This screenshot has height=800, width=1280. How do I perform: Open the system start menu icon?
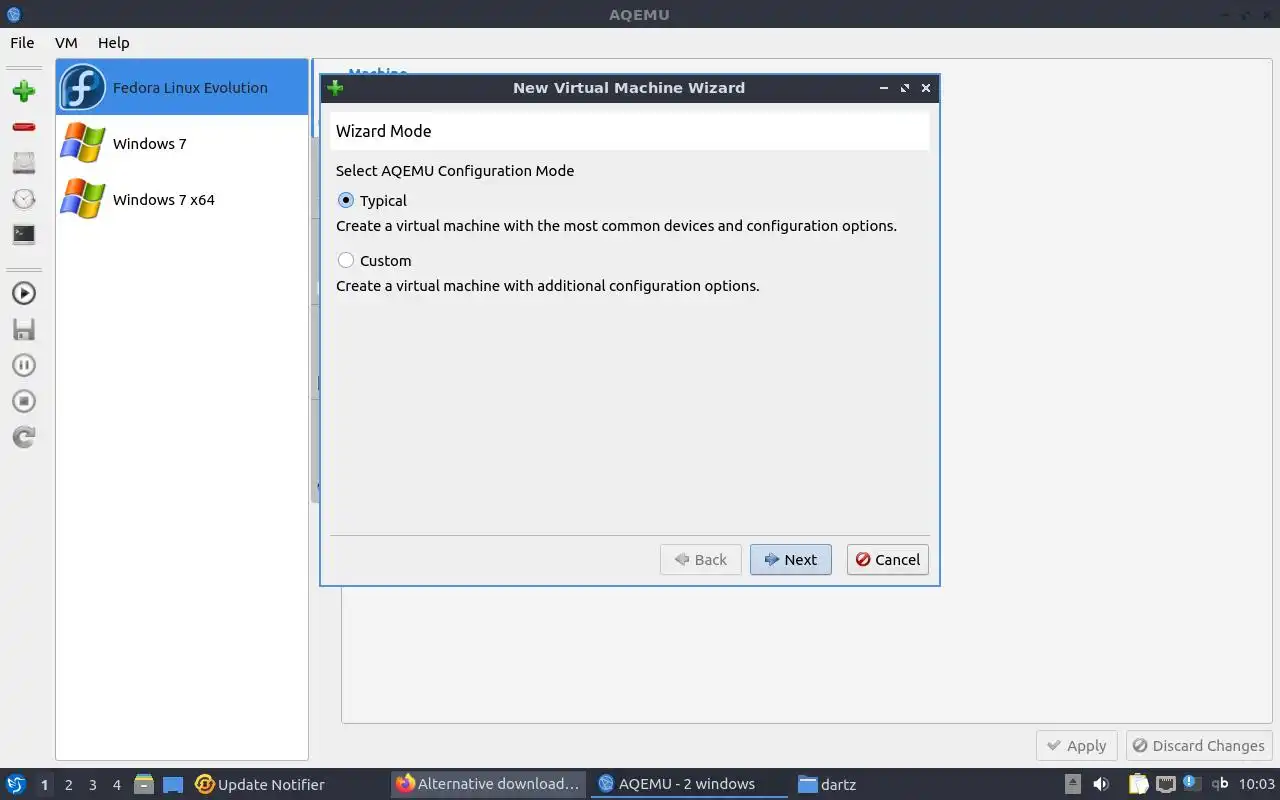16,784
